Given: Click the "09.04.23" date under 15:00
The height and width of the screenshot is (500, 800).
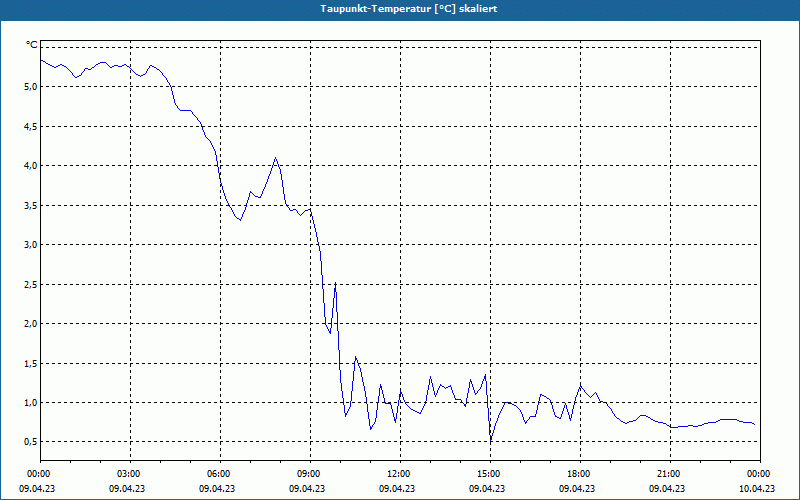Looking at the screenshot, I should (487, 488).
